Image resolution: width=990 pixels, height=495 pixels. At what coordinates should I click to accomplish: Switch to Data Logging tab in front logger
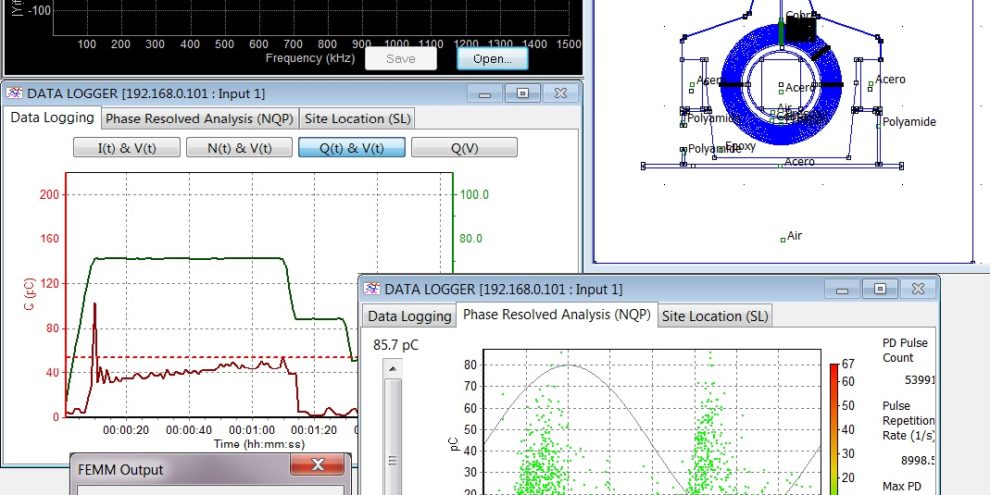pyautogui.click(x=408, y=316)
